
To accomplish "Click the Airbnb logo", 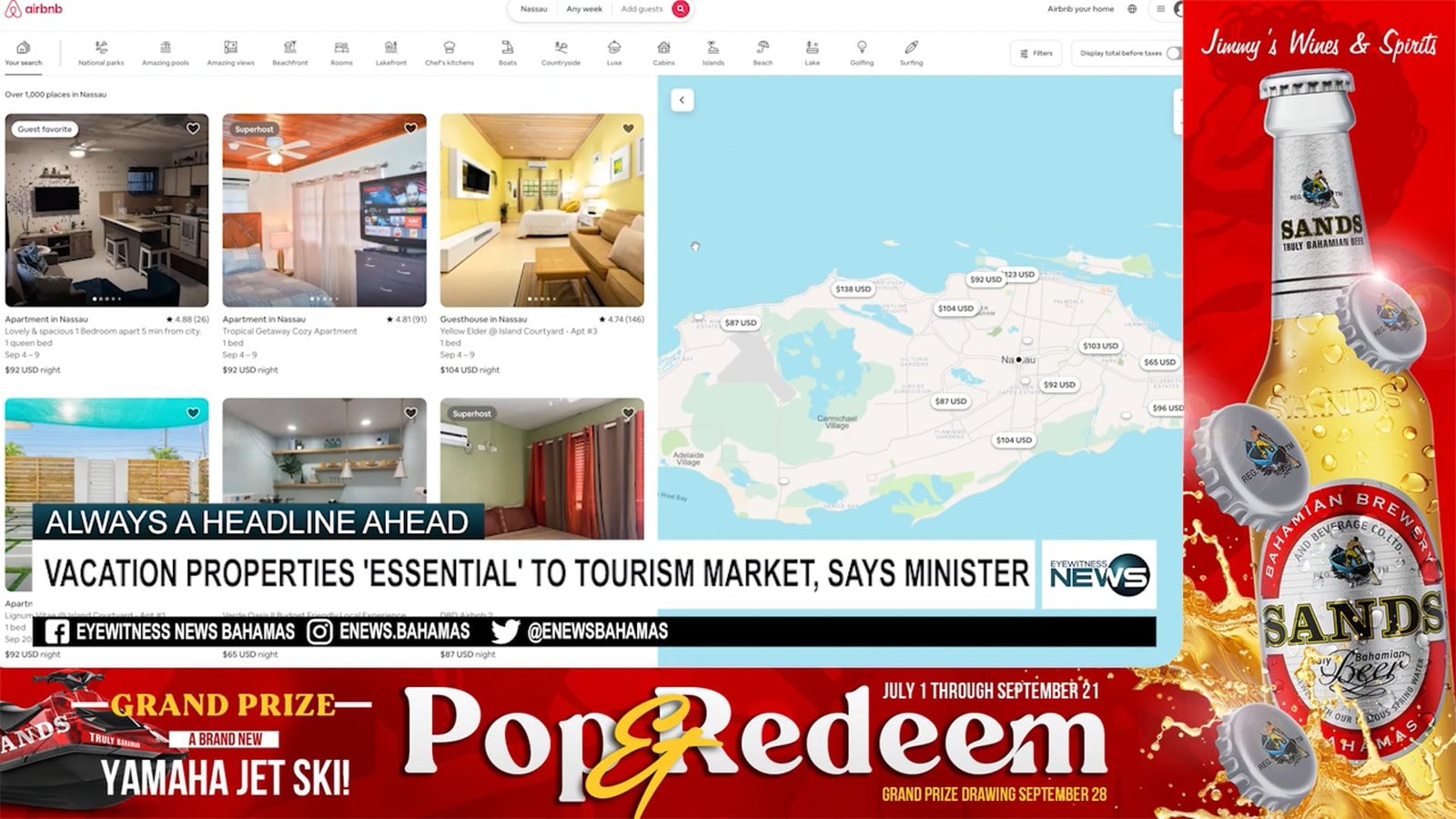I will click(34, 9).
